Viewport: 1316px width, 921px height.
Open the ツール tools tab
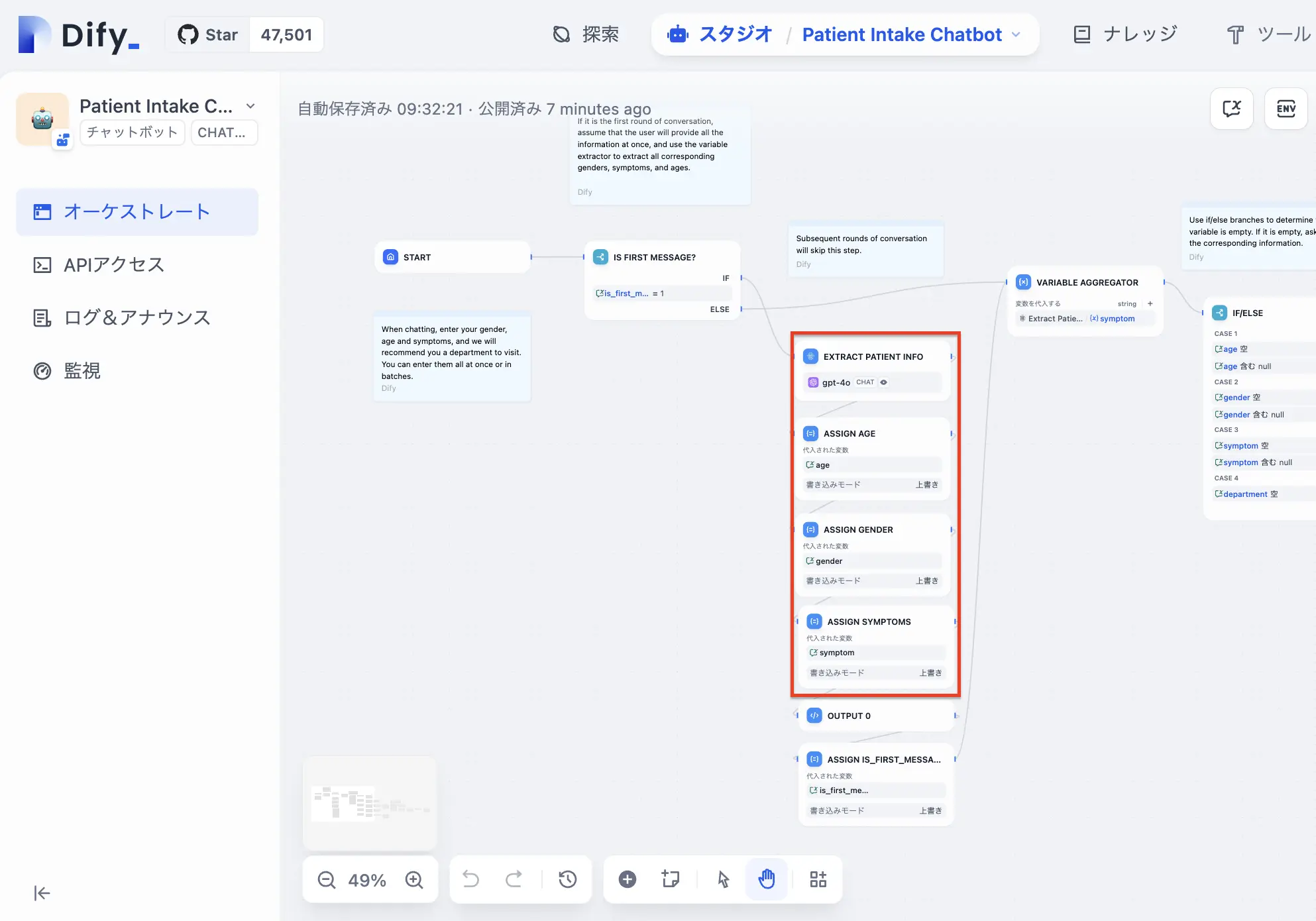coord(1269,34)
